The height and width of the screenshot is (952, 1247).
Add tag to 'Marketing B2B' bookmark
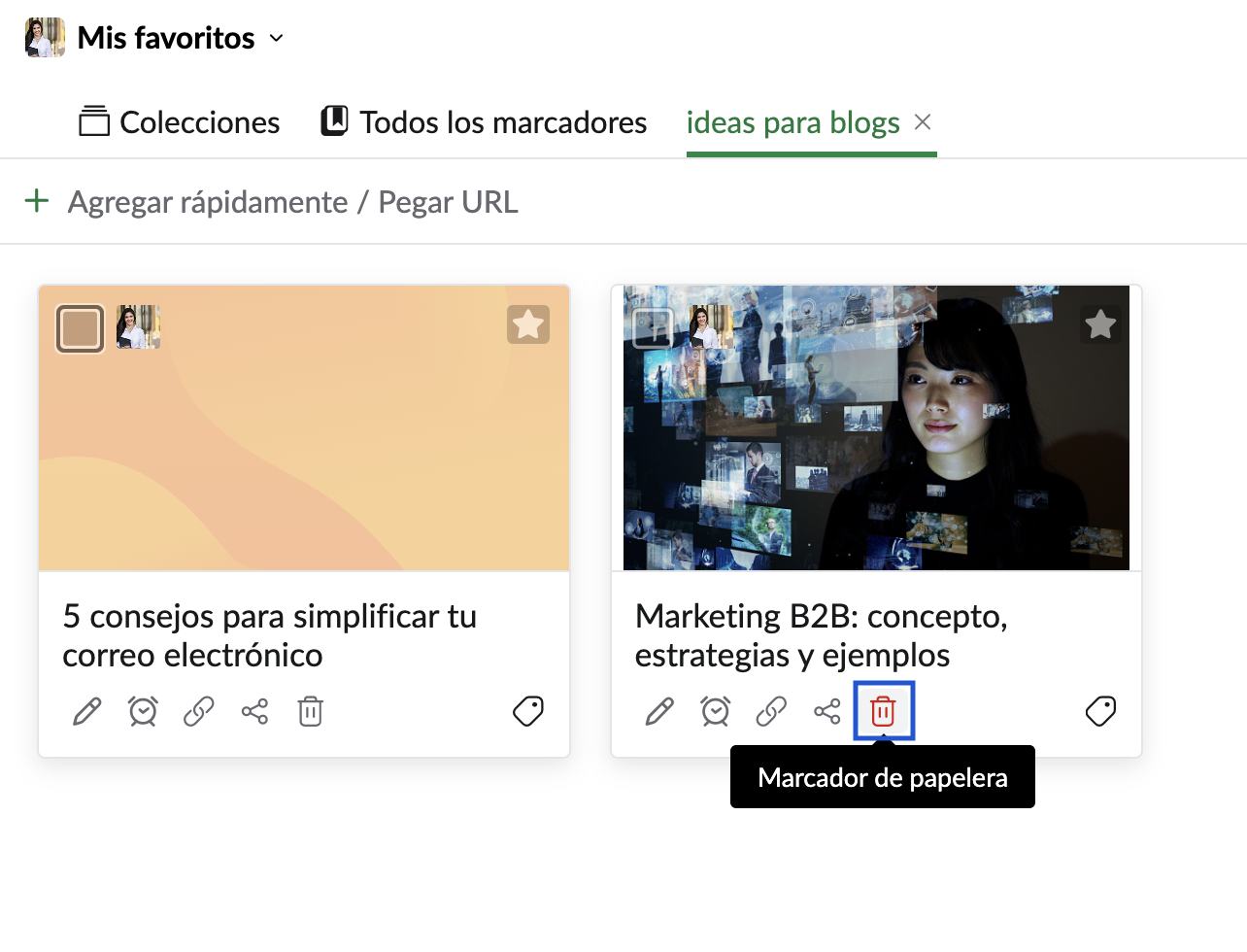pyautogui.click(x=1100, y=711)
